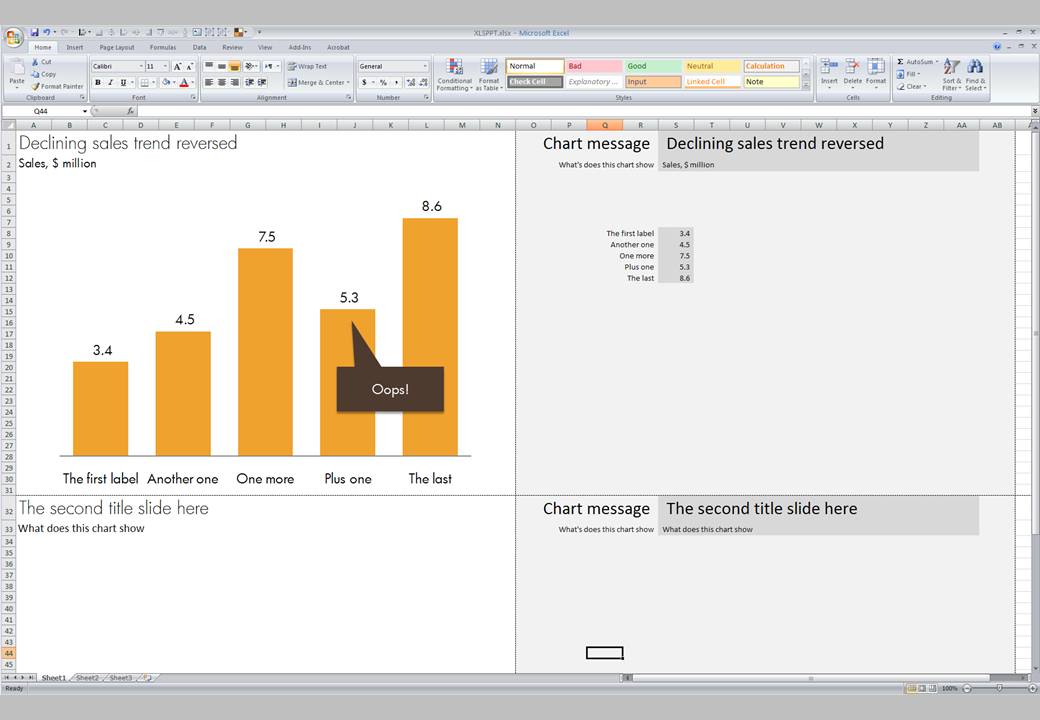
Task: Apply the Neutral cell style
Action: coord(712,66)
